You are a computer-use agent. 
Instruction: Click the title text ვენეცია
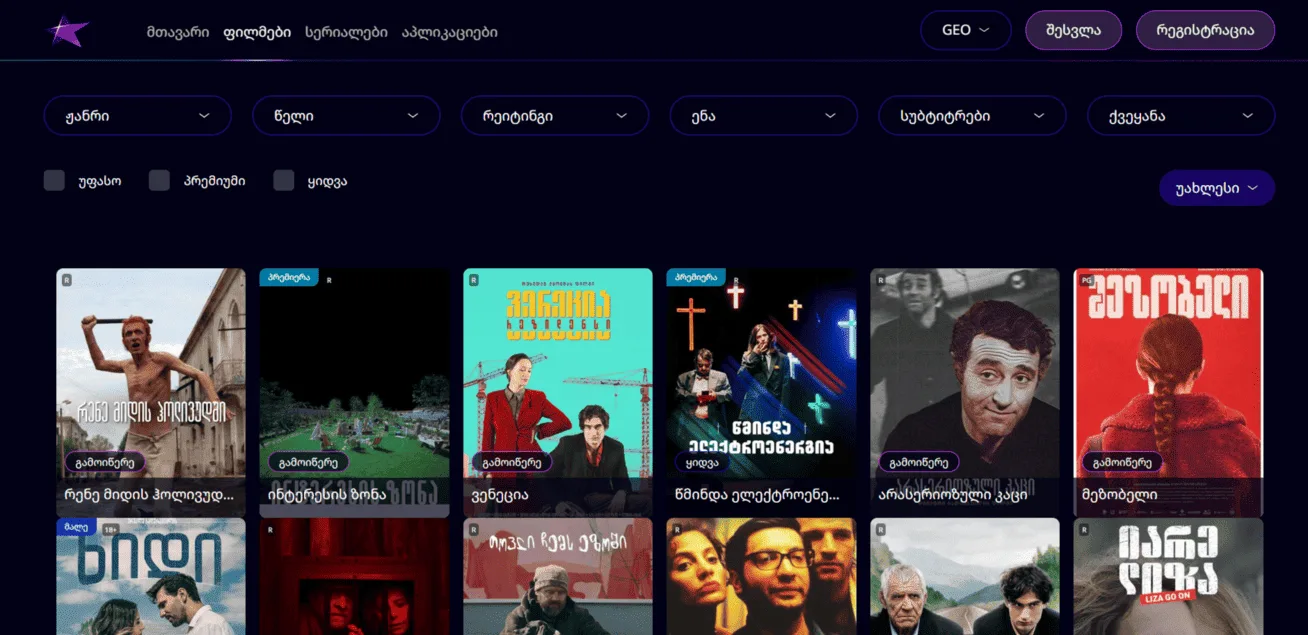[500, 495]
